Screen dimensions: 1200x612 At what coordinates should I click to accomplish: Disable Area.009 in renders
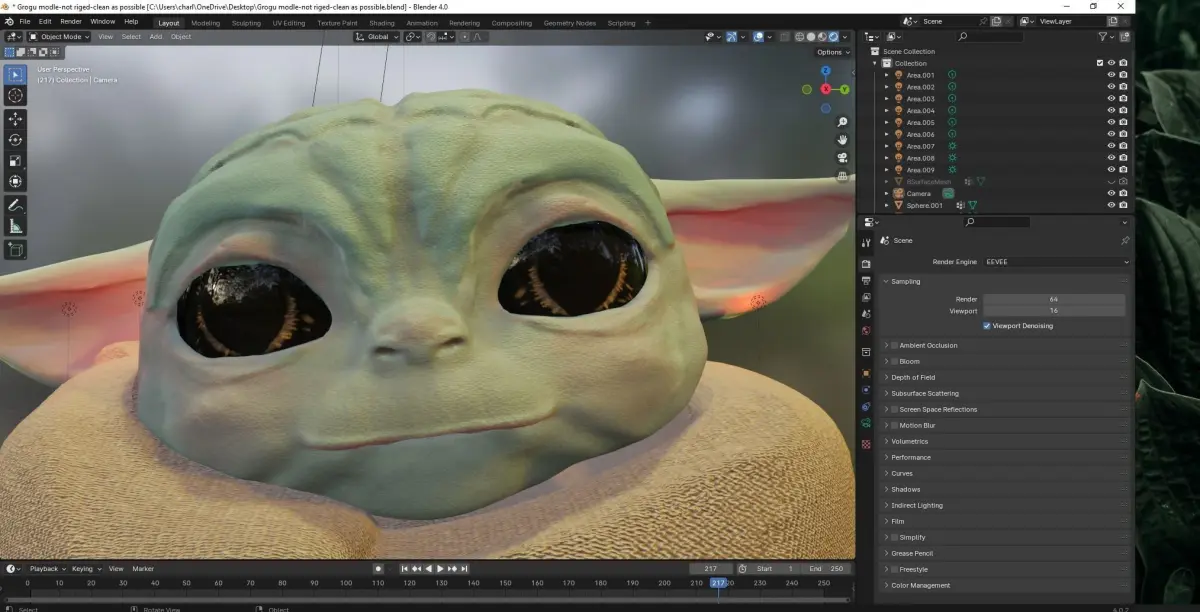(1123, 169)
